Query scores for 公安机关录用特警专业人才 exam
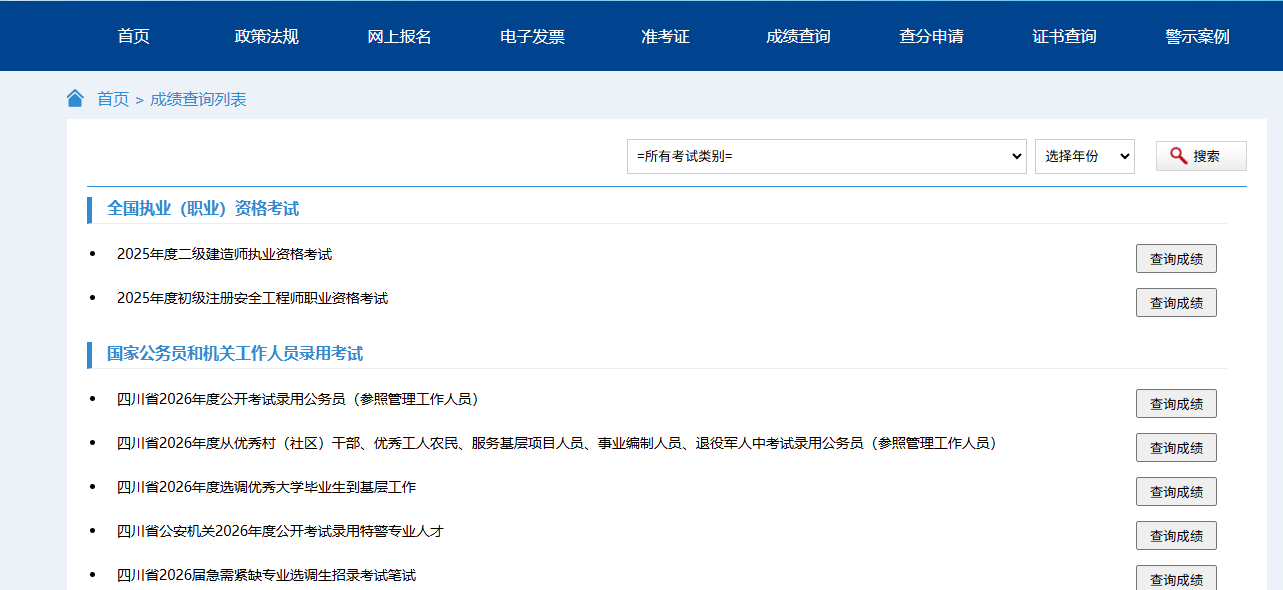The height and width of the screenshot is (590, 1283). (x=1175, y=536)
